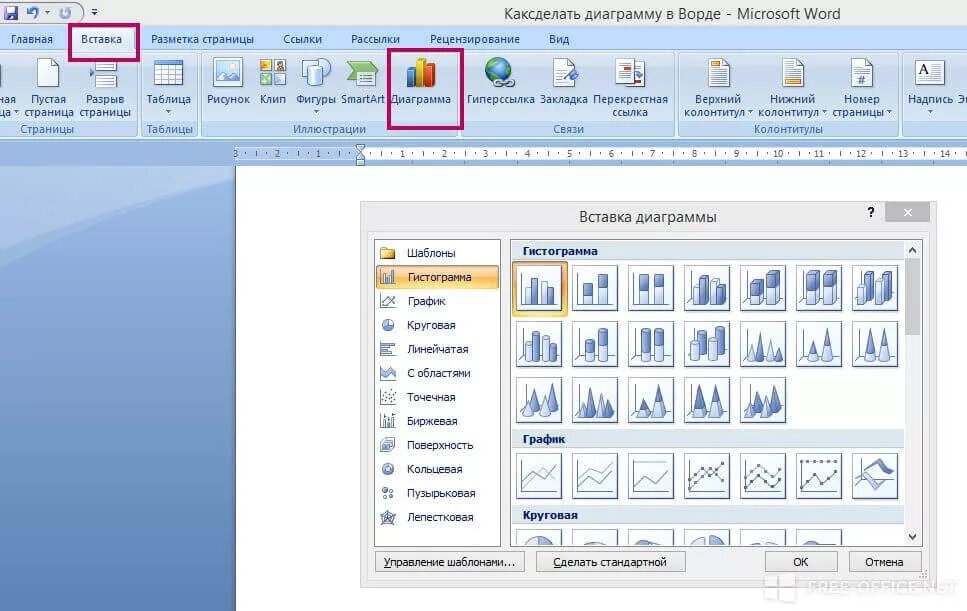Screen dimensions: 967x611
Task: Open the Фигуры shapes gallery
Action: pyautogui.click(x=316, y=86)
